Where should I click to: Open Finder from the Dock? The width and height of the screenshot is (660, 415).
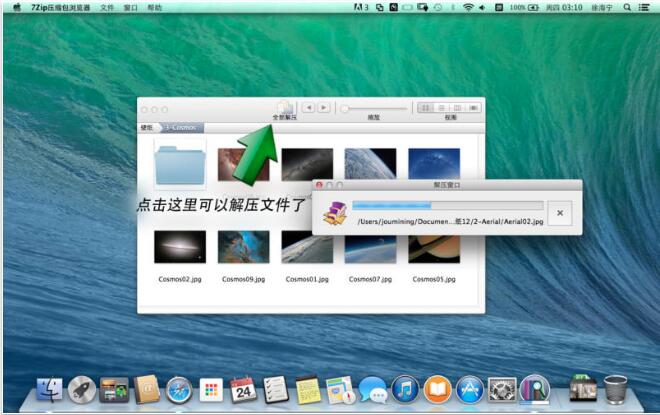click(x=49, y=390)
